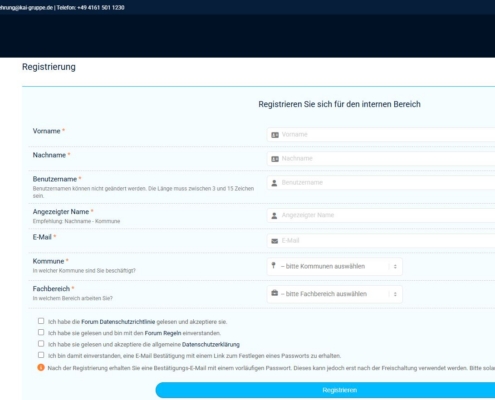495x400 pixels.
Task: Focus the Benutzername input field
Action: tap(381, 183)
